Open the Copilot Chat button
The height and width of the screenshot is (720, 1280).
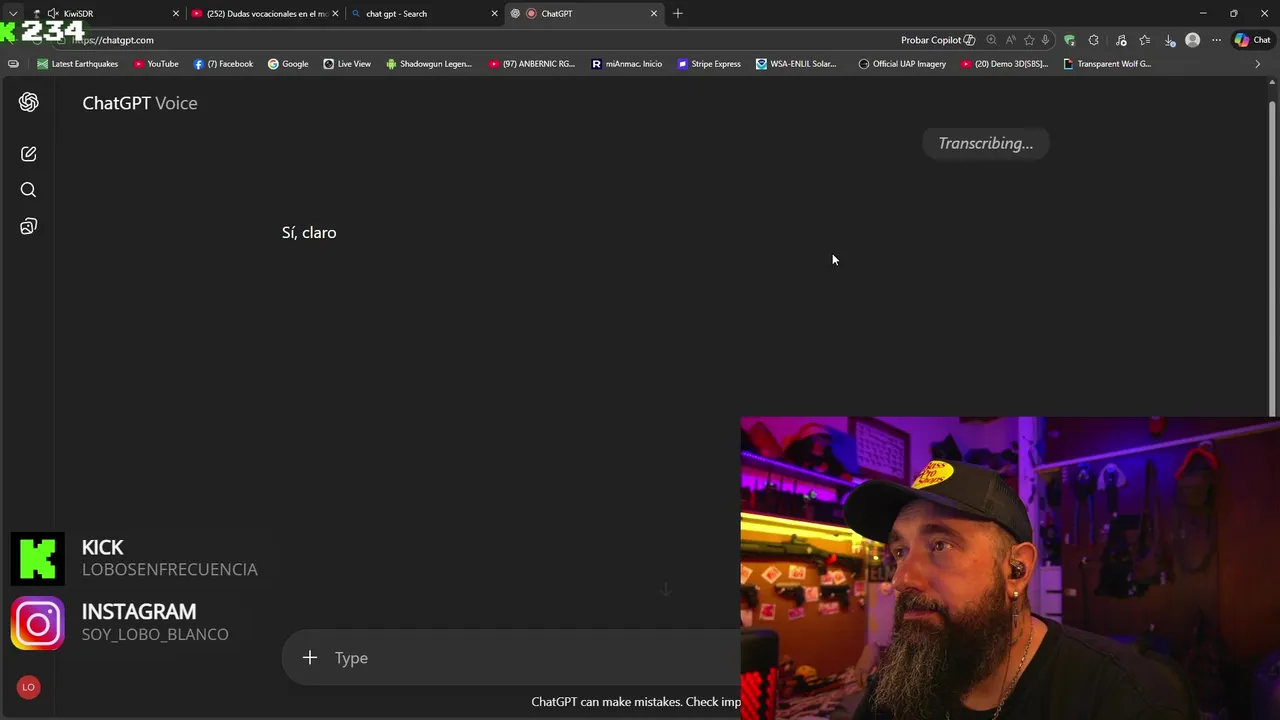click(x=1252, y=40)
